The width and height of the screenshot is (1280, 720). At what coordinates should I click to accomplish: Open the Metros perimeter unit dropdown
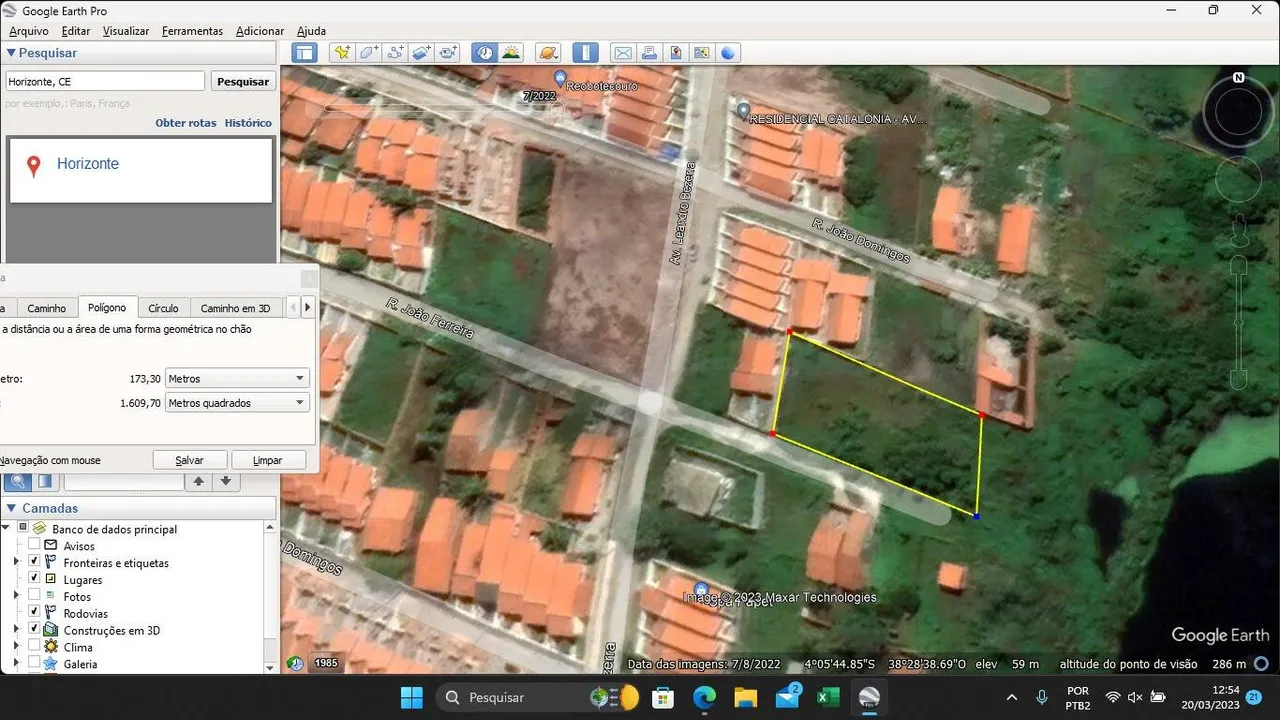(237, 379)
